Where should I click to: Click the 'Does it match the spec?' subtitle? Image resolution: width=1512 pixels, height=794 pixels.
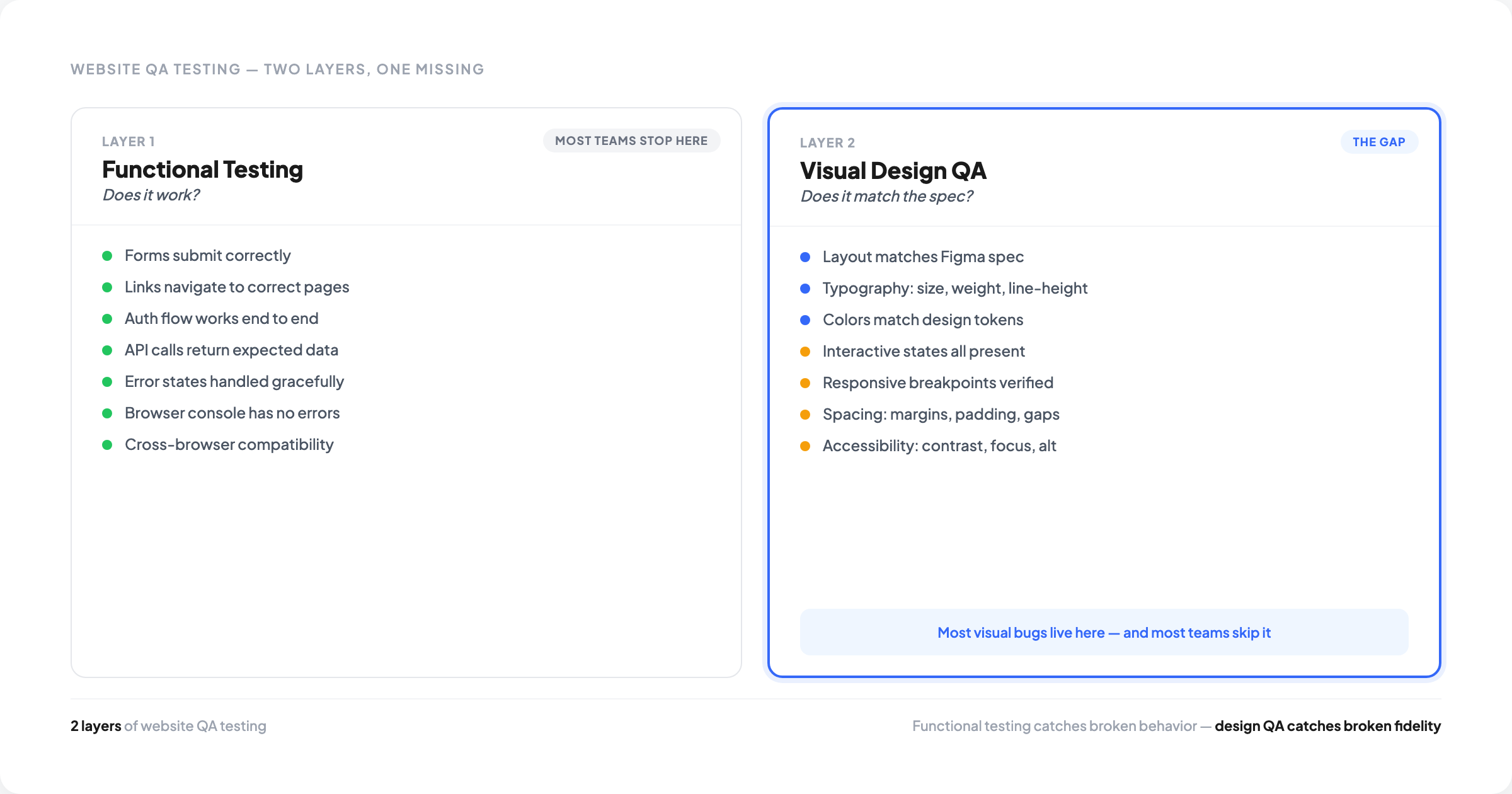pos(886,196)
